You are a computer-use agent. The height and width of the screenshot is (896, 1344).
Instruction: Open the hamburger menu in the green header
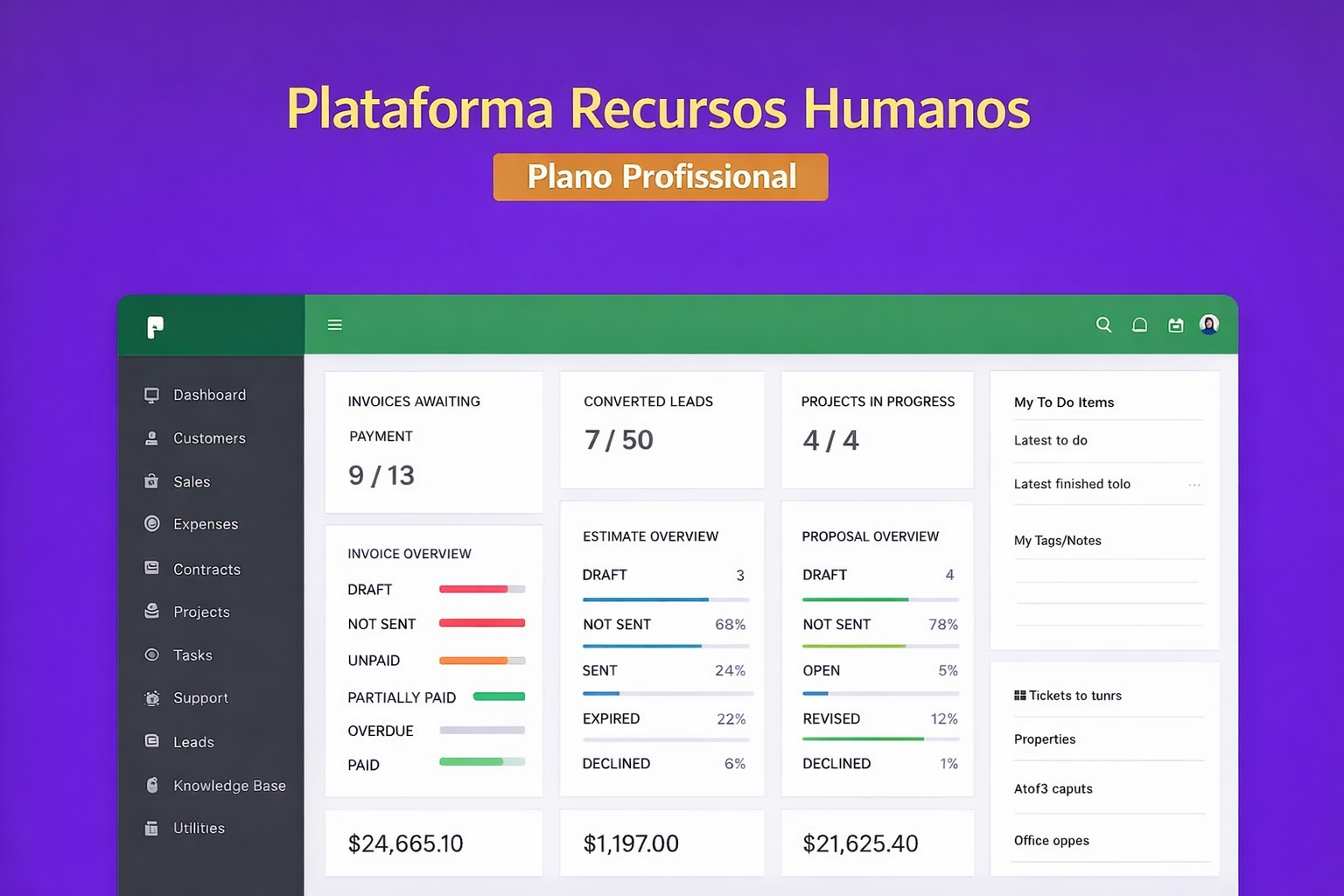point(334,325)
